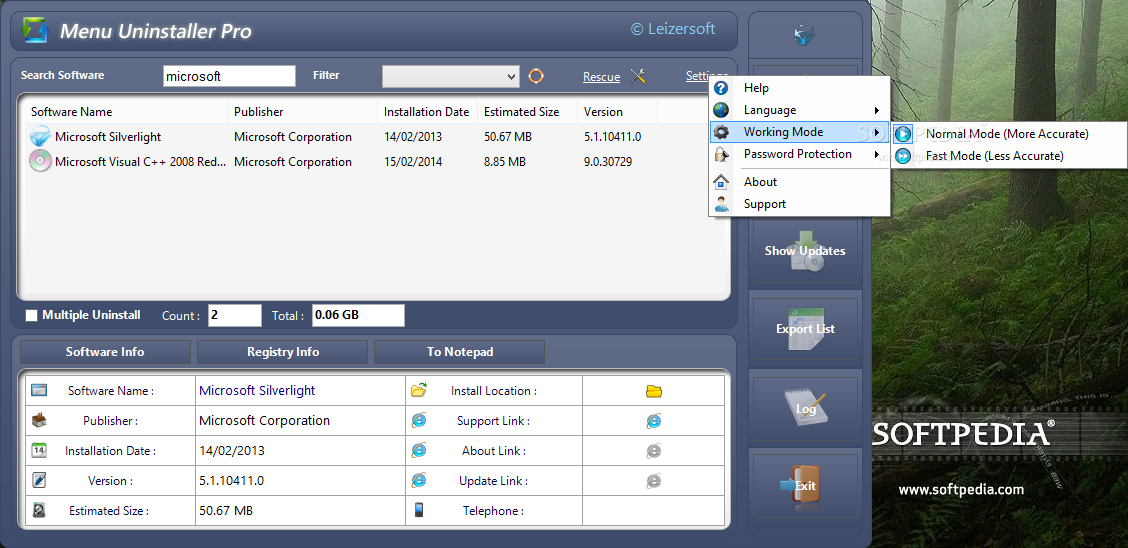Click the Fast Mode fast-forward icon
Viewport: 1128px width, 548px height.
click(903, 156)
